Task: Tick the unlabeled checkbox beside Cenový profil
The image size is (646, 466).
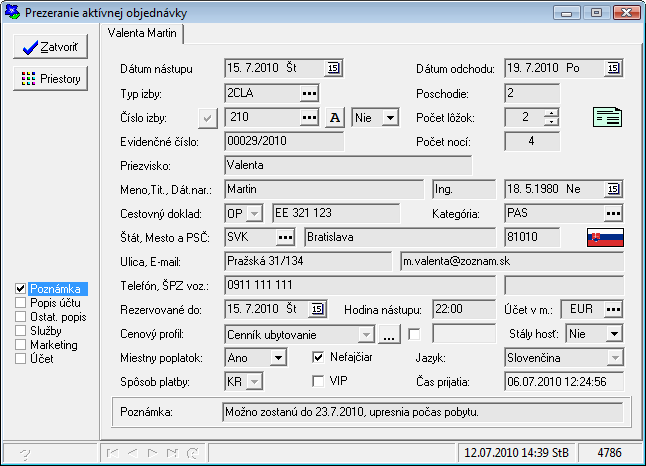Action: coord(414,334)
